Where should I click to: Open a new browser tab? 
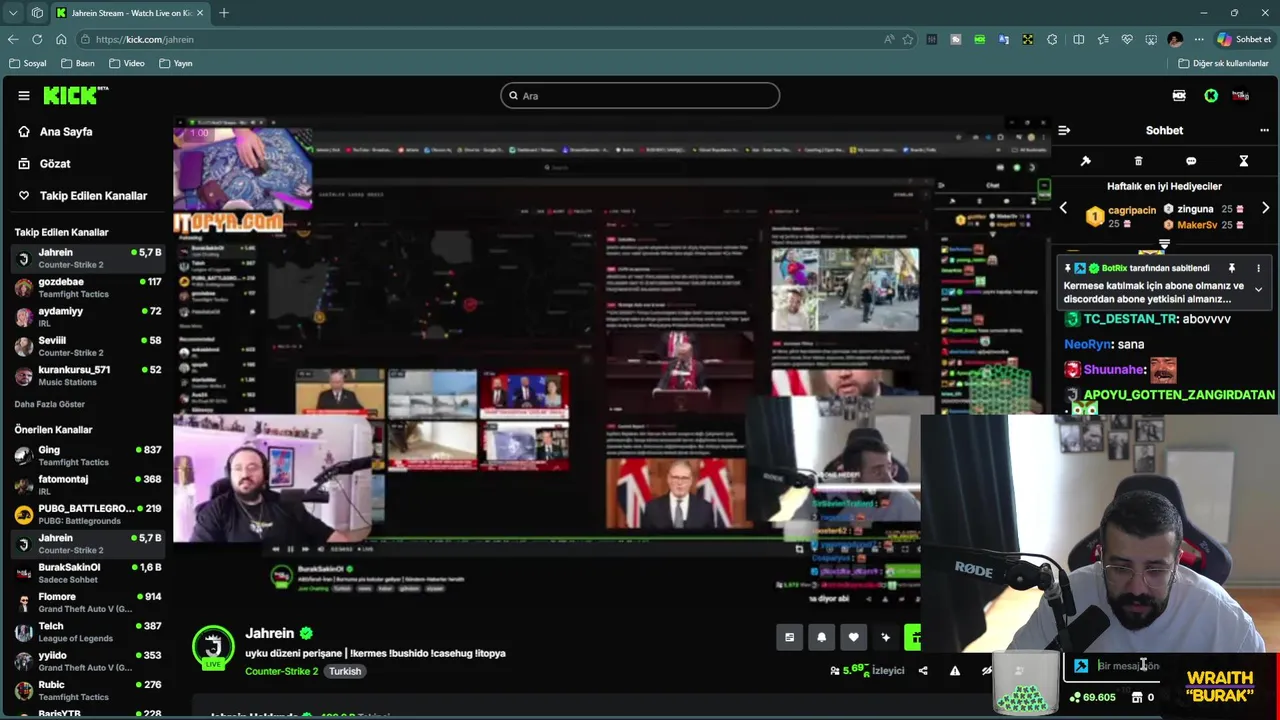pyautogui.click(x=224, y=13)
